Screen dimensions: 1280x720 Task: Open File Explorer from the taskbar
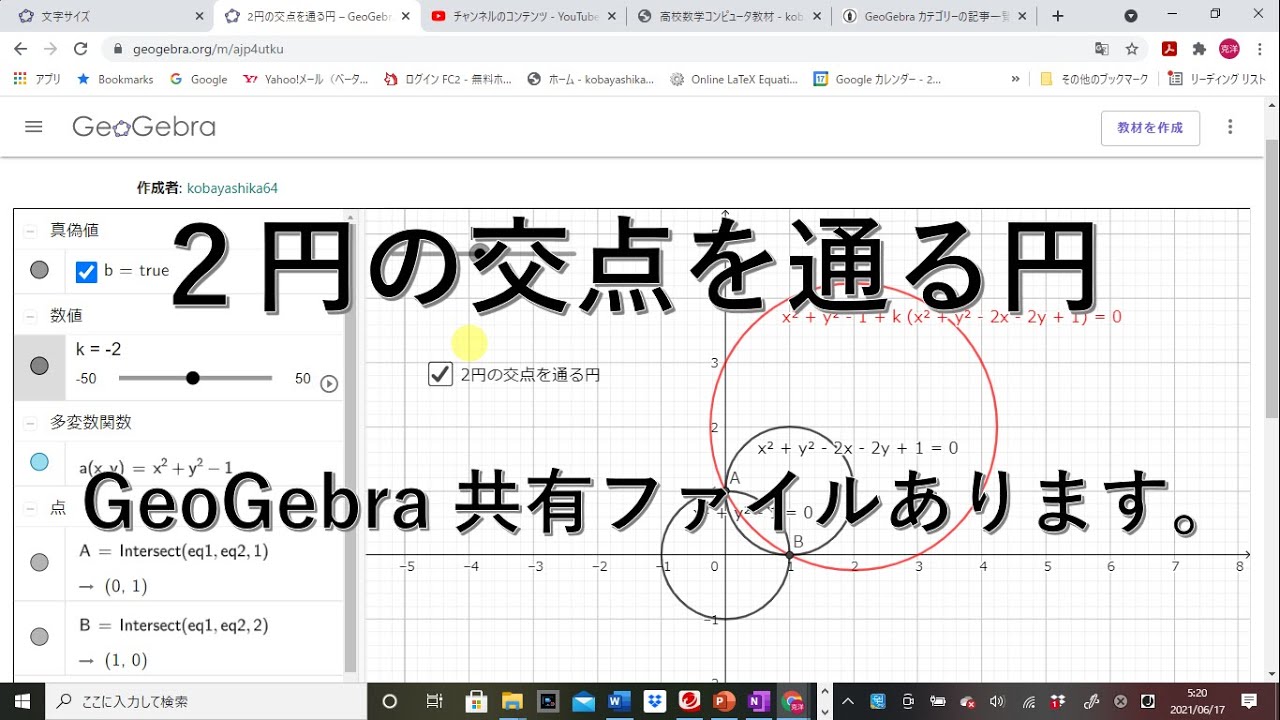click(x=512, y=701)
